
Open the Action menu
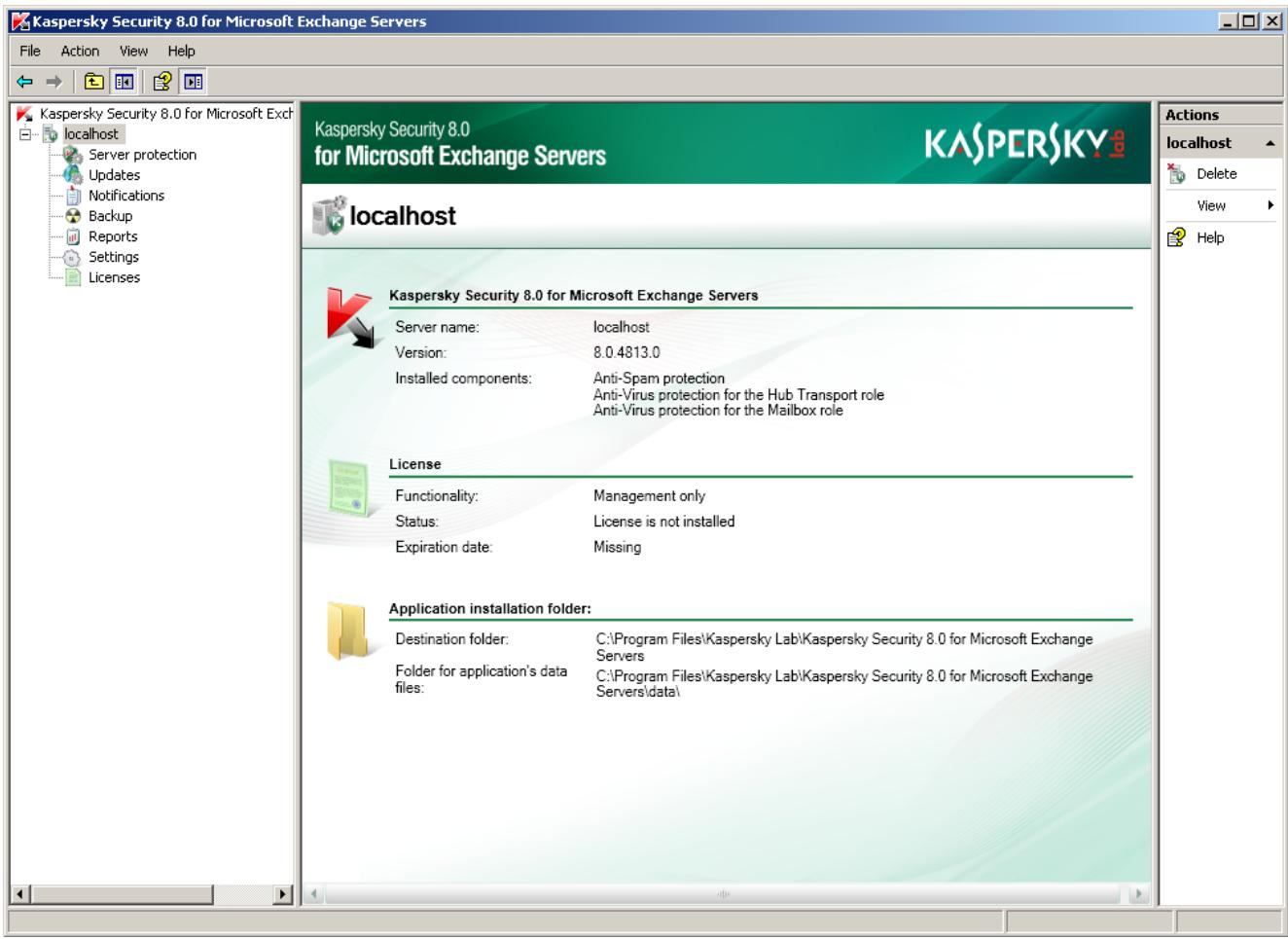80,51
